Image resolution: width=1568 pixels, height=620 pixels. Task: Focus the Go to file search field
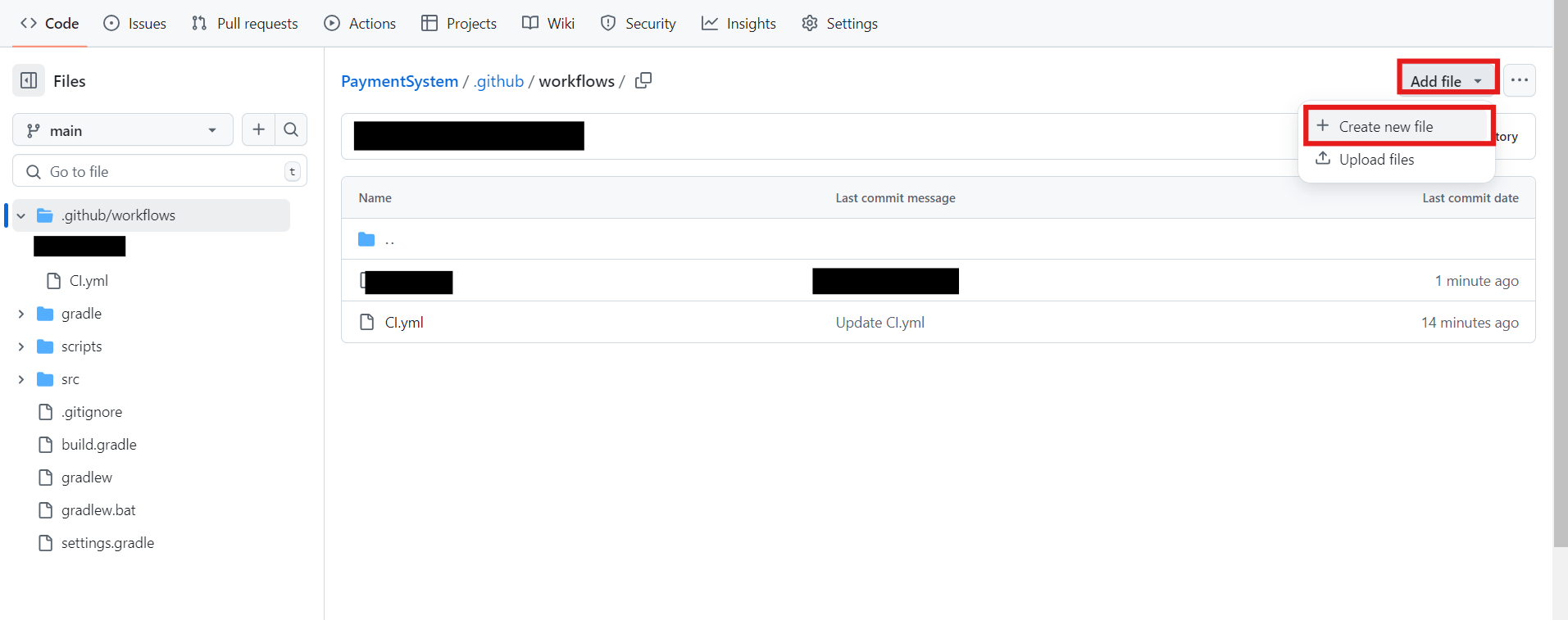[x=160, y=171]
